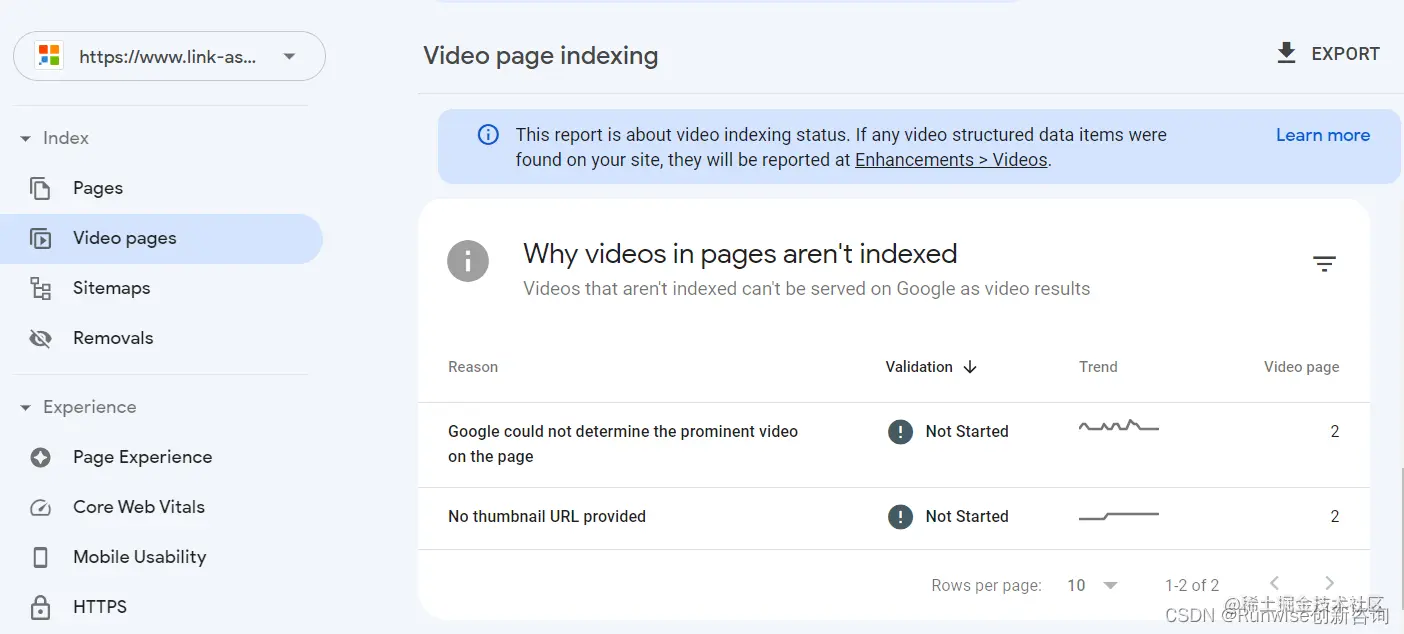Screen dimensions: 1404x634
Task: Click the Mobile Usability phone icon
Action: point(40,557)
